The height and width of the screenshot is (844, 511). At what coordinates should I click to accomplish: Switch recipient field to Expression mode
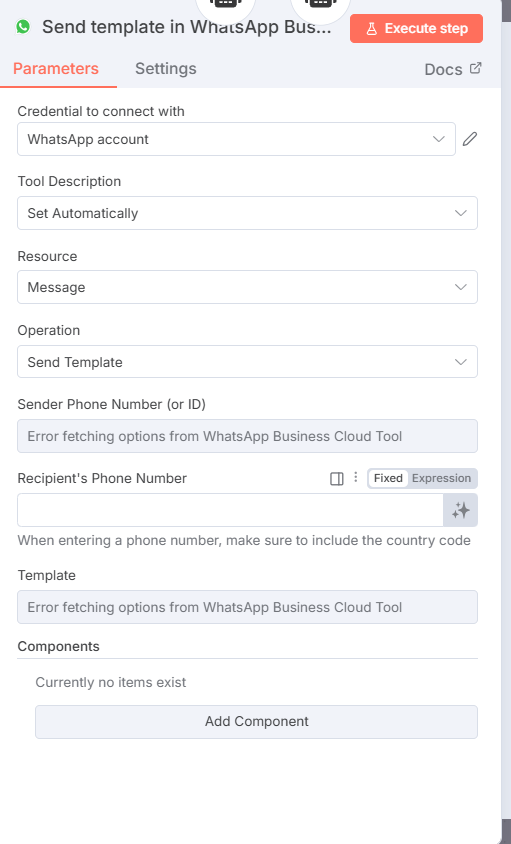pos(442,478)
